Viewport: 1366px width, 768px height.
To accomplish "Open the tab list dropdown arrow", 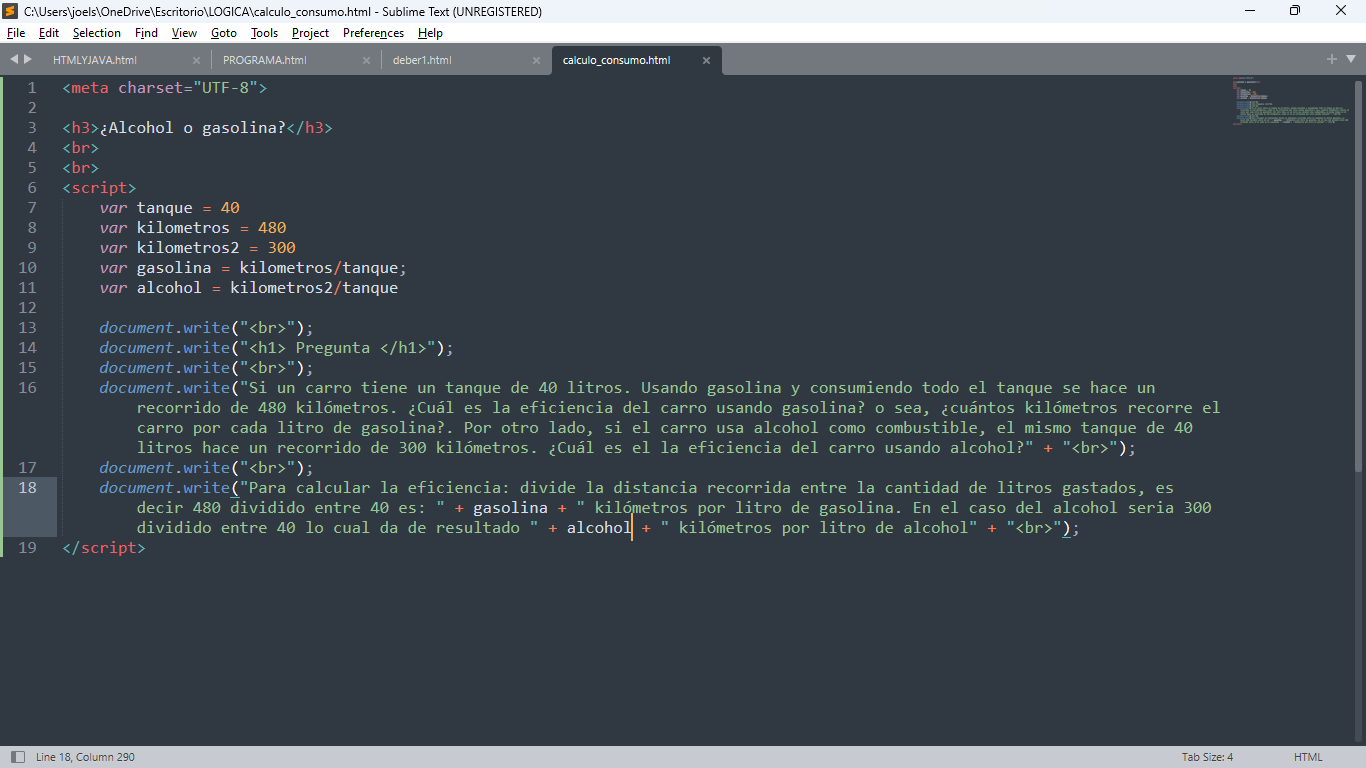I will tap(1349, 60).
